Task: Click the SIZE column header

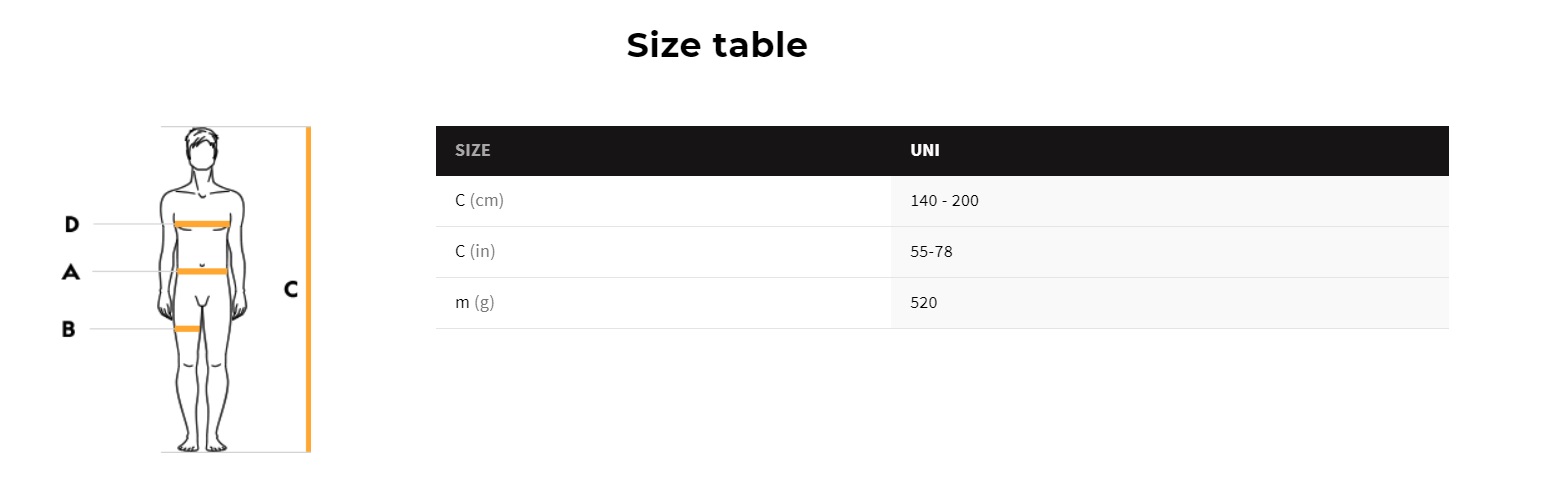Action: 473,151
